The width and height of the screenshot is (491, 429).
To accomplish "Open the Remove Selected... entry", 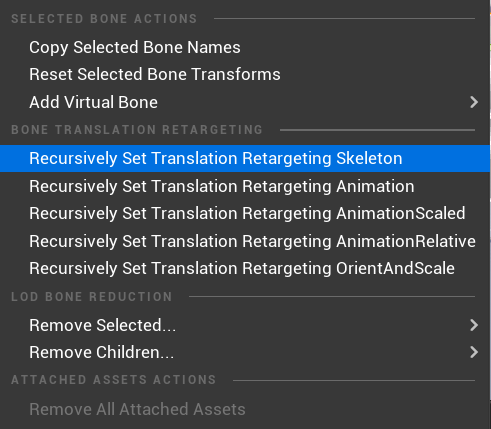I will pos(245,325).
